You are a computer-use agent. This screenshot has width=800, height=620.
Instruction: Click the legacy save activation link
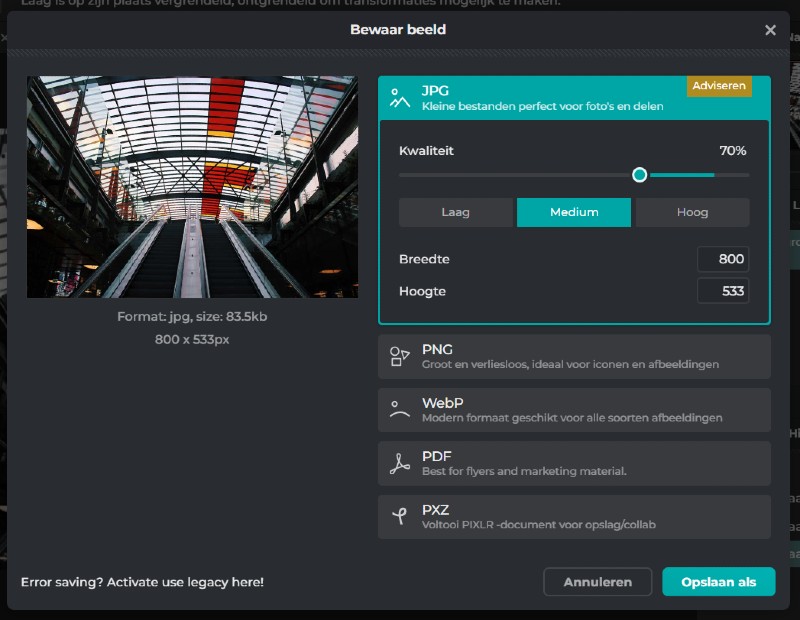coord(142,582)
